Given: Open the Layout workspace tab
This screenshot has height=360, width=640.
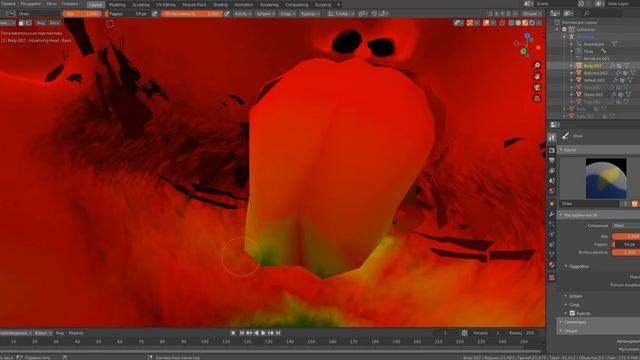Looking at the screenshot, I should point(96,4).
